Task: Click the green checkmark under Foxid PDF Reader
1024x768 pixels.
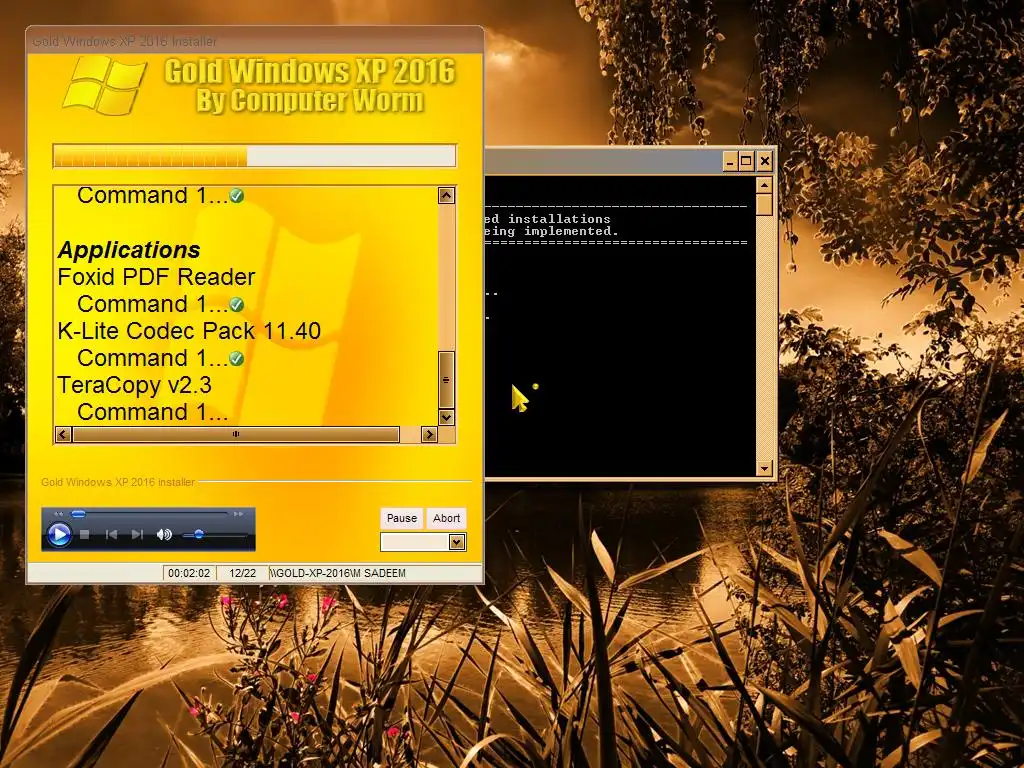Action: (x=236, y=304)
